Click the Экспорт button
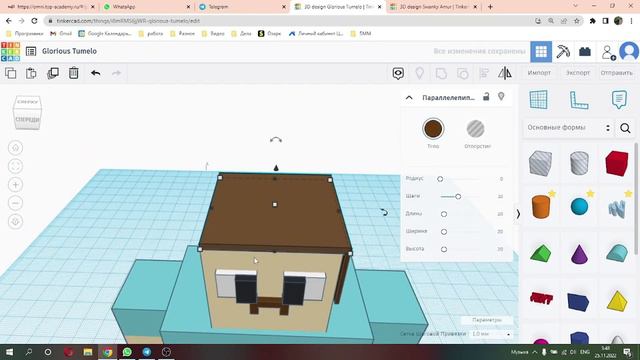 coord(578,73)
